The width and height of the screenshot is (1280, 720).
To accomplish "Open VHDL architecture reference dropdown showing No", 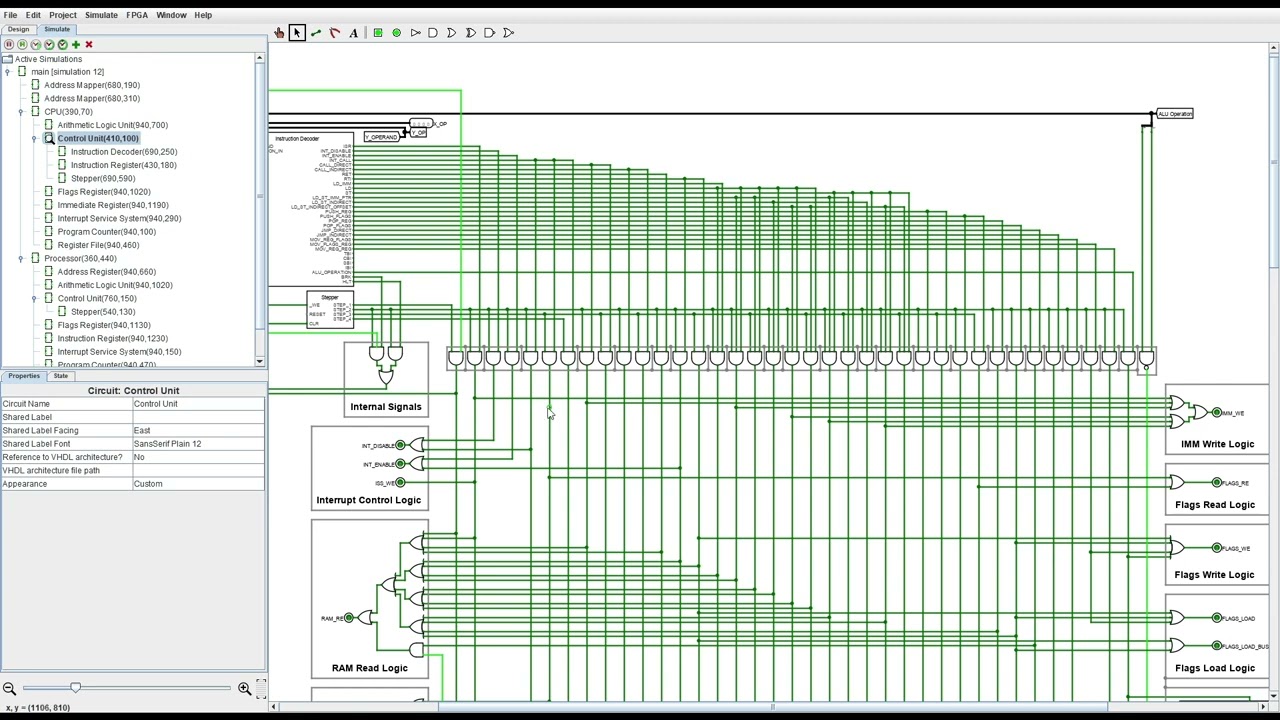I will tap(199, 457).
